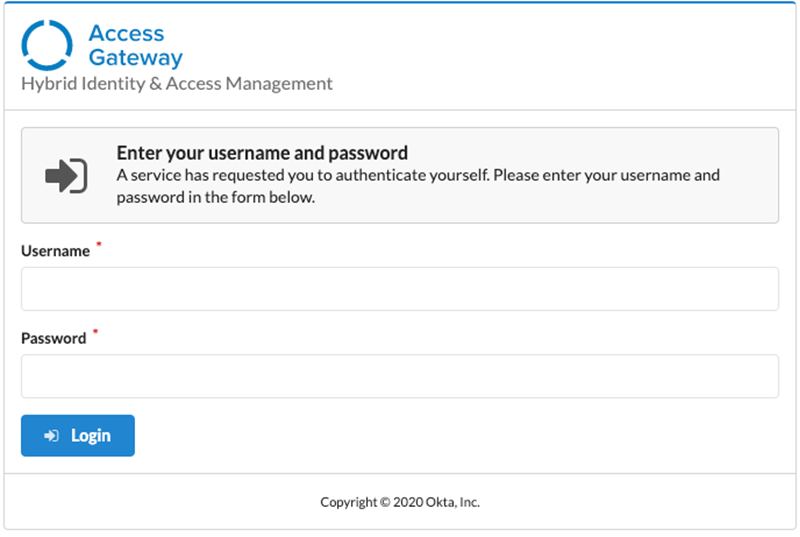The width and height of the screenshot is (800, 537).
Task: Click the word "Gateway" in the logo
Action: [x=135, y=57]
